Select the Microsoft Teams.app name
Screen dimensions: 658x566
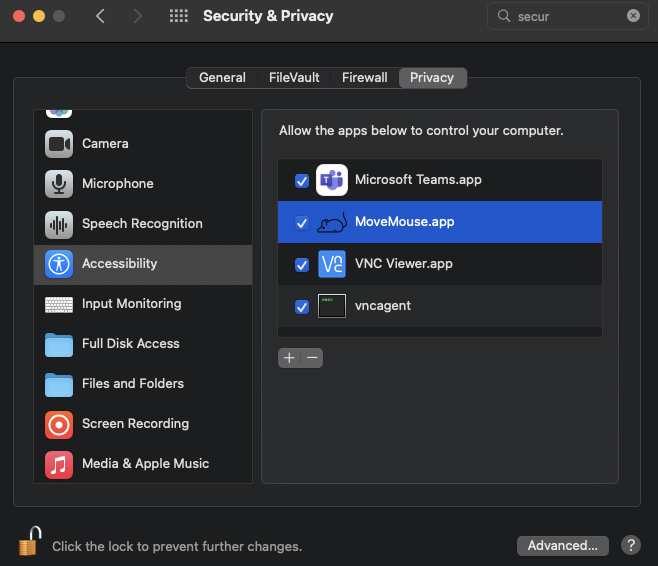pos(418,180)
